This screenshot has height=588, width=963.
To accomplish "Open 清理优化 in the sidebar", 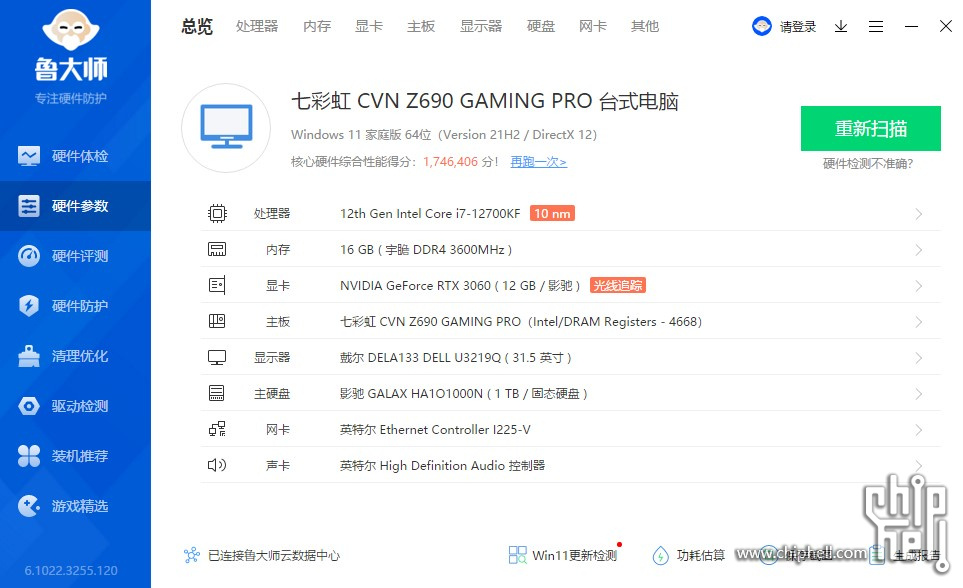I will coord(75,356).
